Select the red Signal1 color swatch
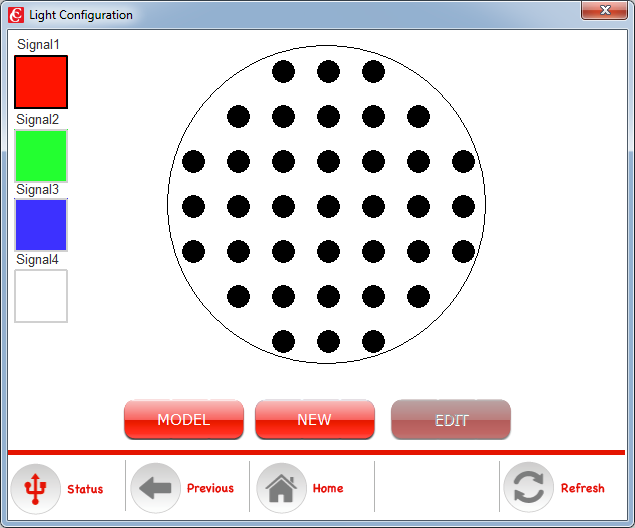This screenshot has height=528, width=635. (41, 82)
